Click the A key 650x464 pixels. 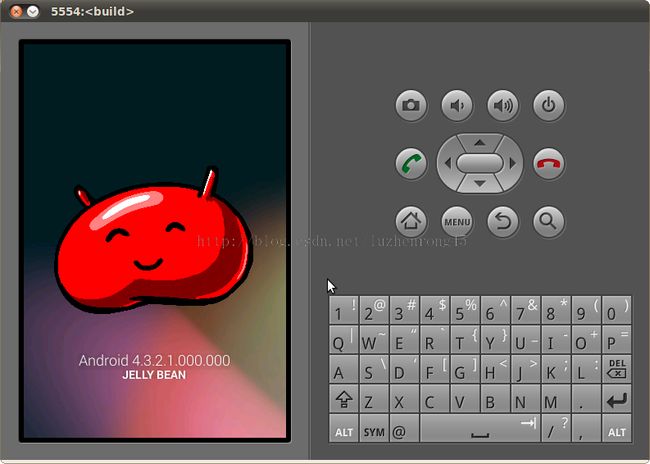[344, 369]
